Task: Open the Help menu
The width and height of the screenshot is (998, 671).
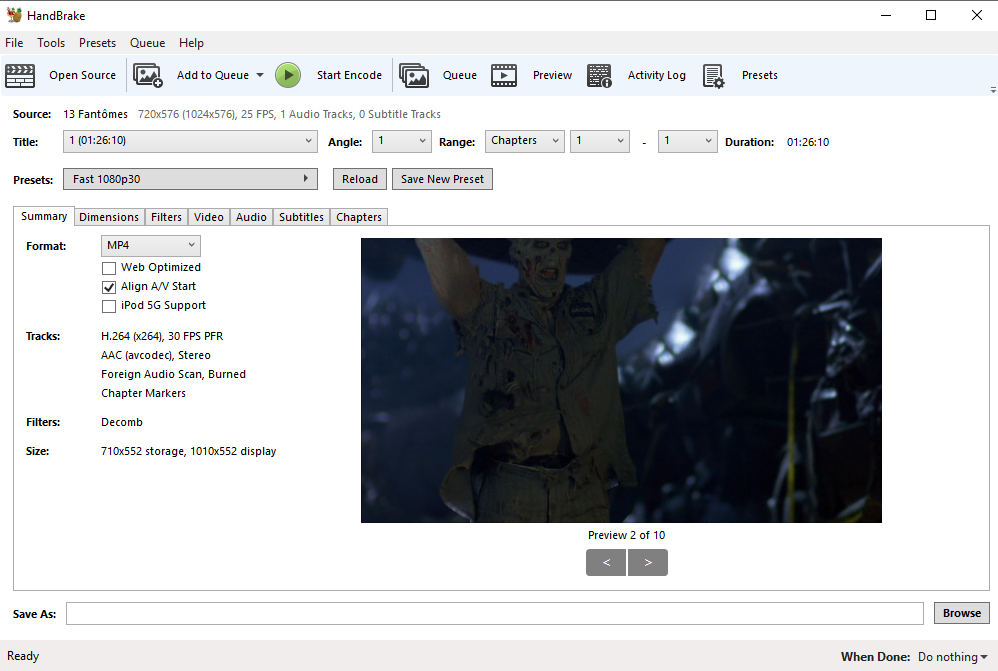Action: pos(191,43)
